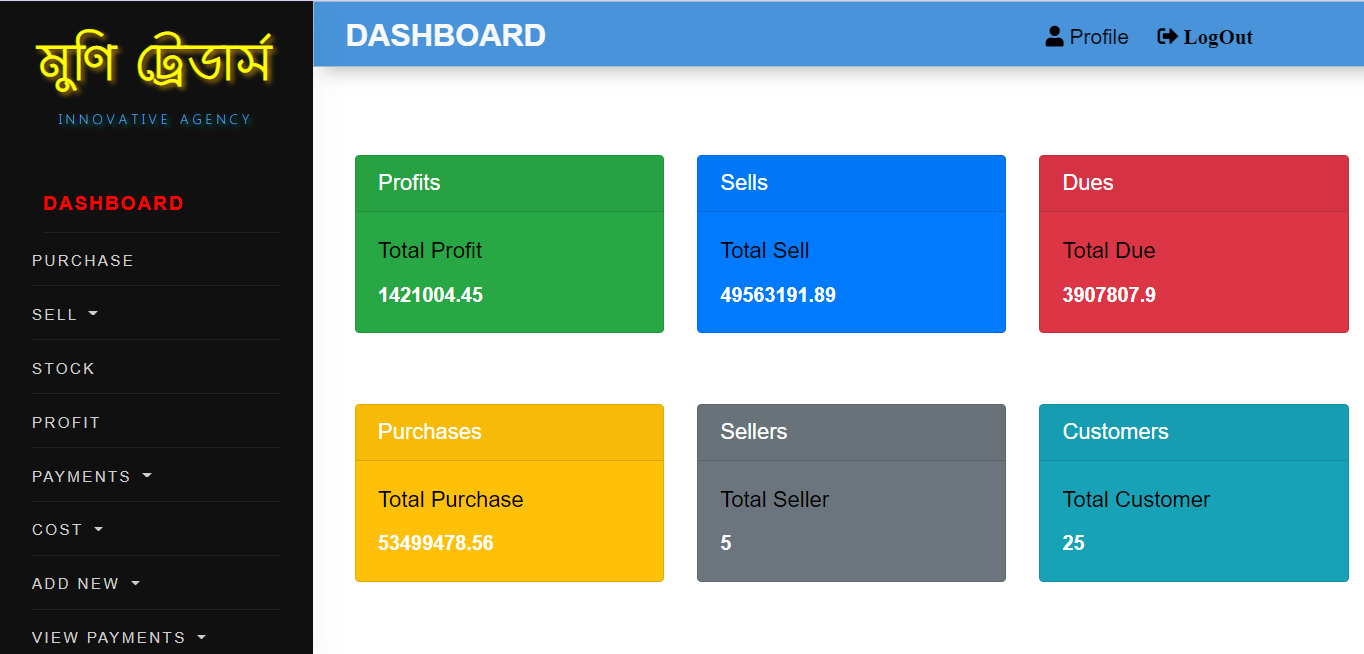Viewport: 1364px width, 654px height.
Task: Navigate to the STOCK section
Action: click(63, 368)
